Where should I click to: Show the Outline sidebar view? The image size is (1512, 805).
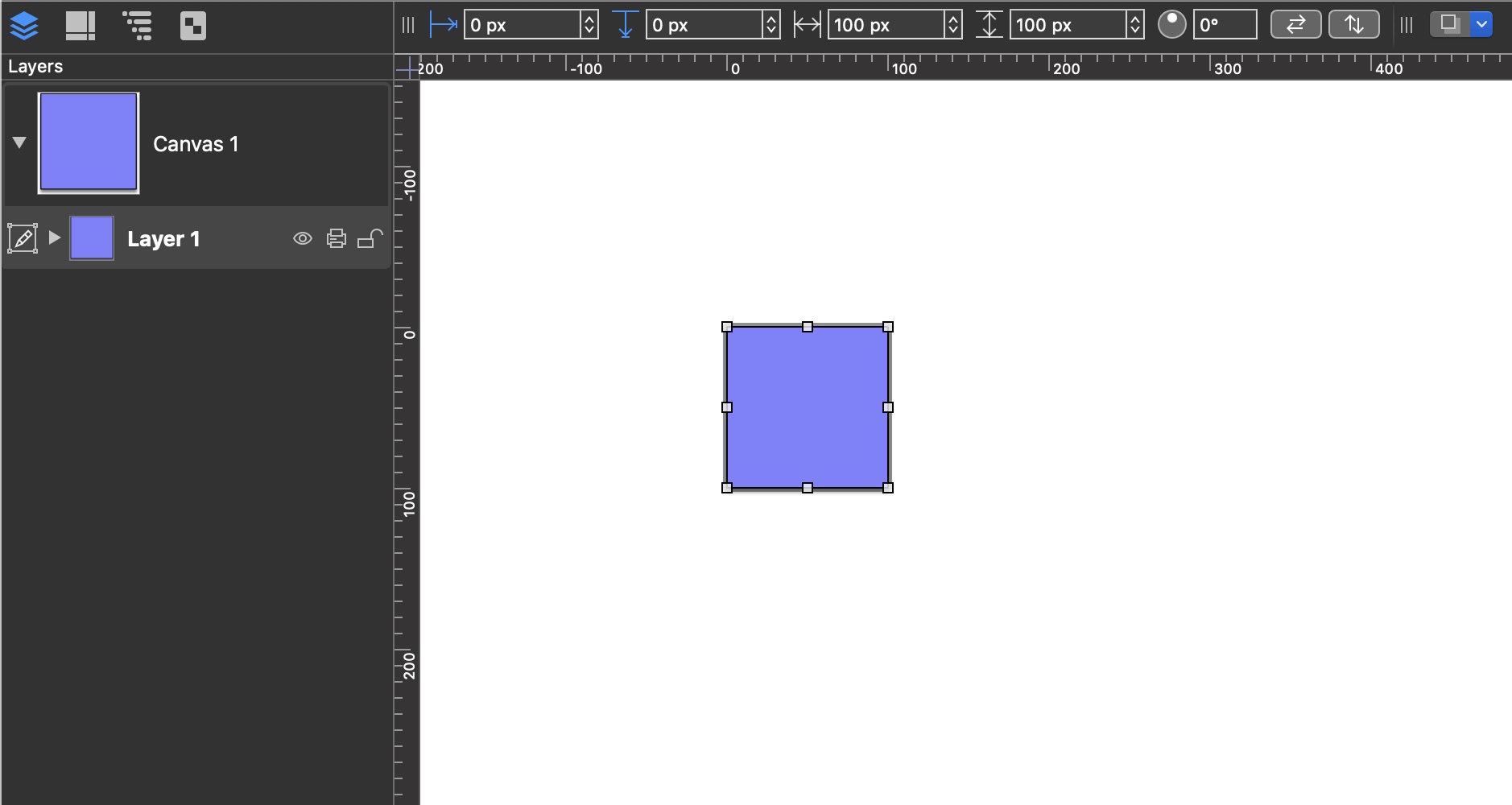[x=138, y=26]
